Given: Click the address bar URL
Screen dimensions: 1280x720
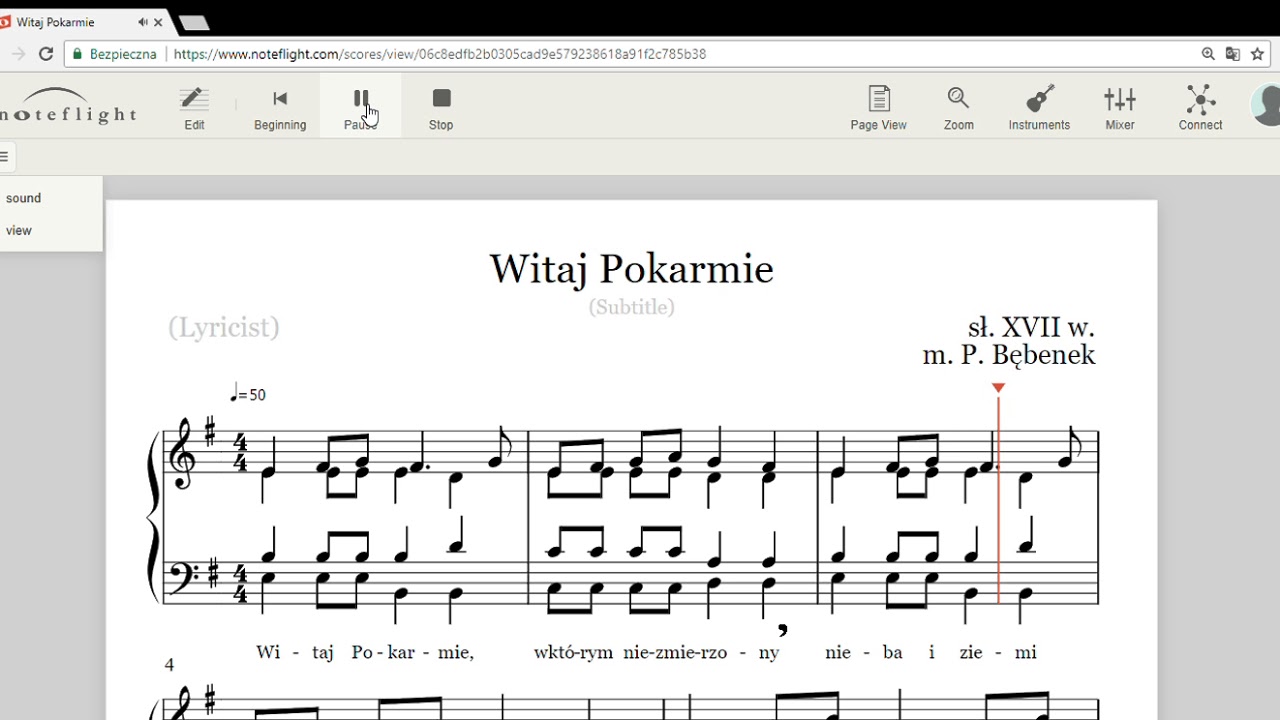Looking at the screenshot, I should pos(440,54).
